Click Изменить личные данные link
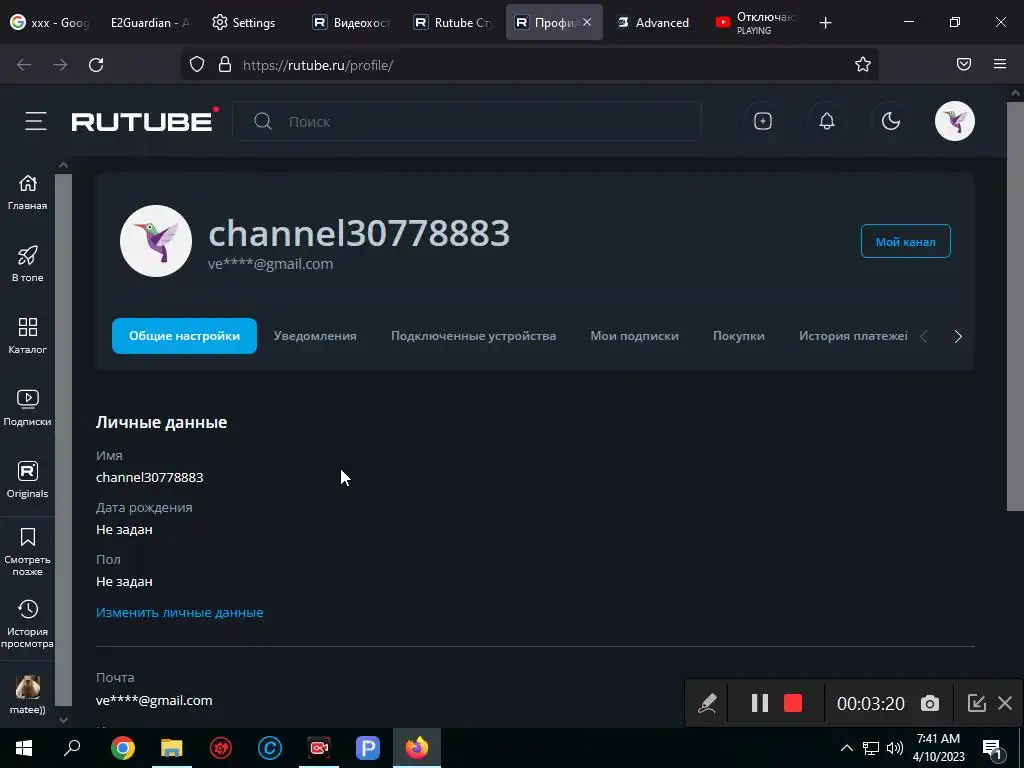 180,613
